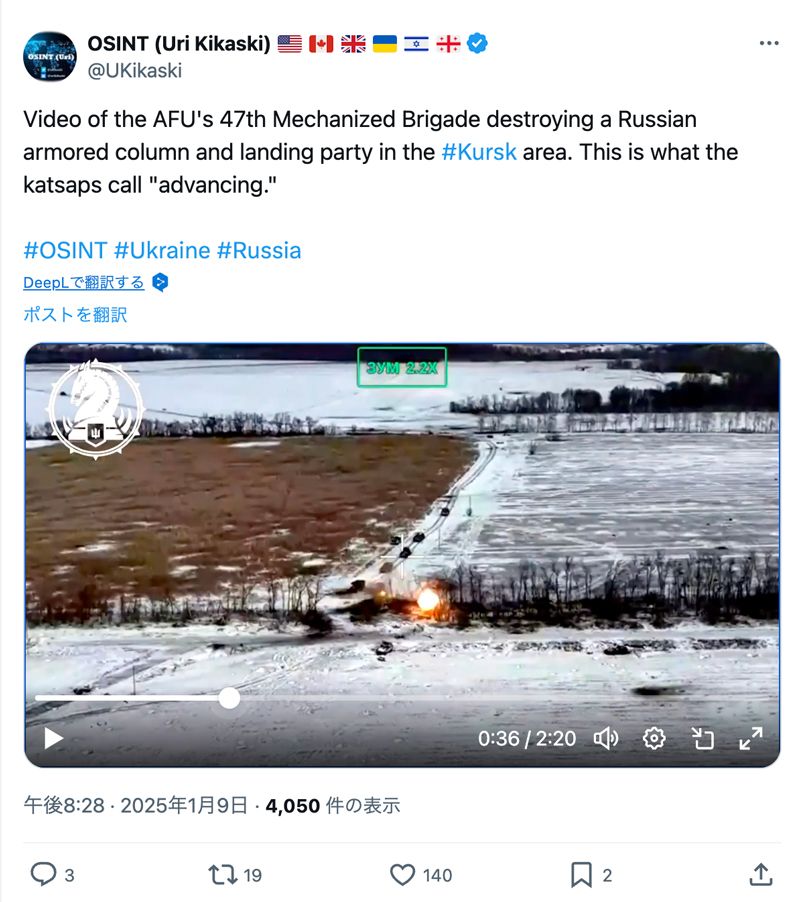This screenshot has height=902, width=800.
Task: Open the #Ukraine hashtag
Action: 162,251
